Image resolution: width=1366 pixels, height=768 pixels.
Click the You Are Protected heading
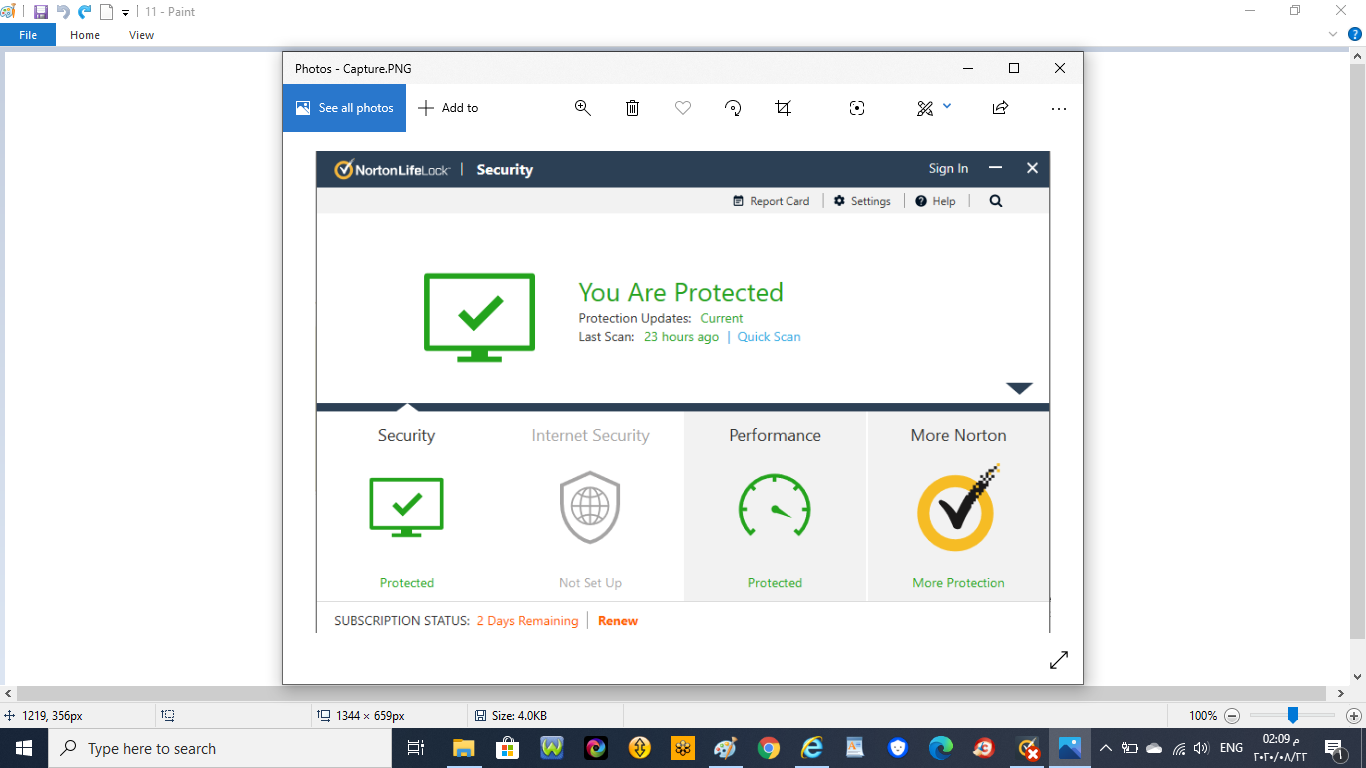(681, 292)
